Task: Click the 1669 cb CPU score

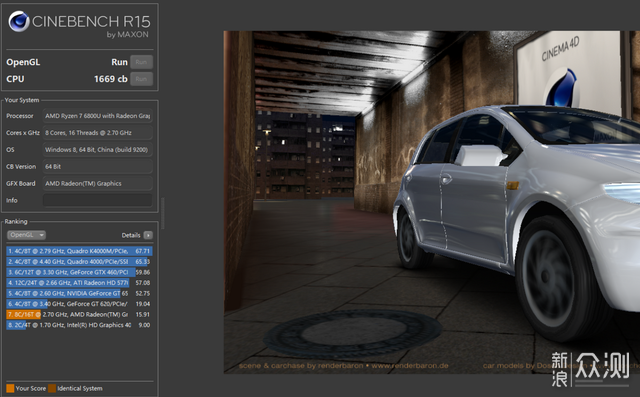Action: click(x=111, y=79)
